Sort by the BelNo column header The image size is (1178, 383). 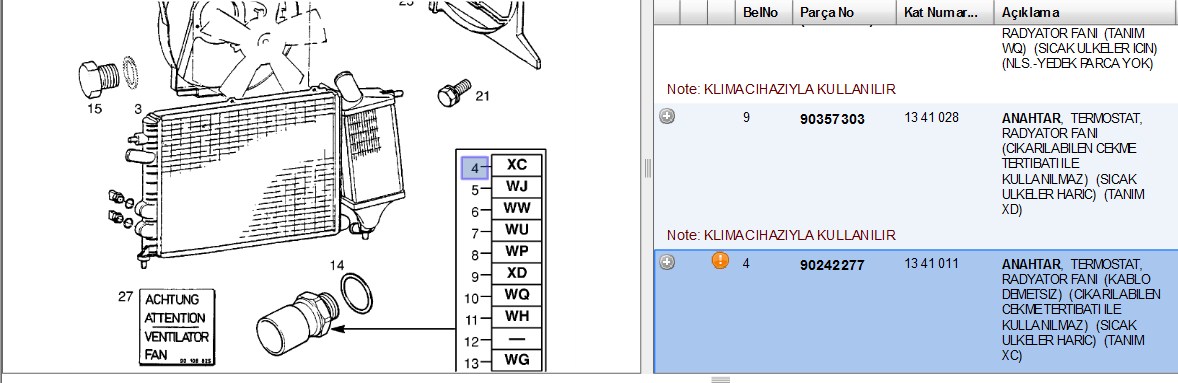point(763,13)
